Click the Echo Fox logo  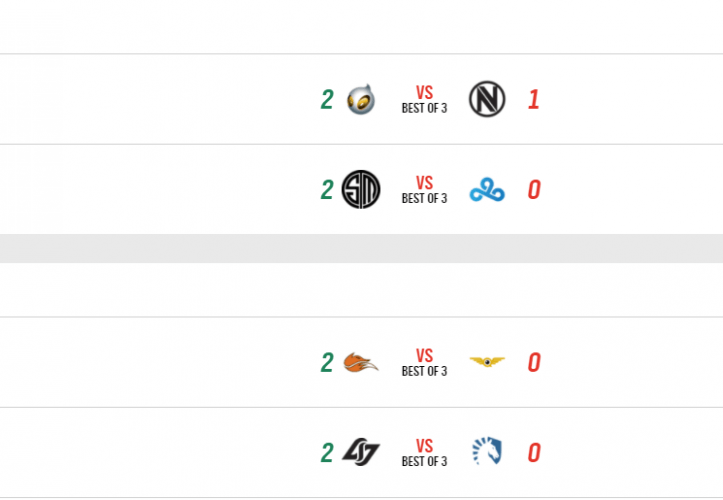tap(360, 362)
